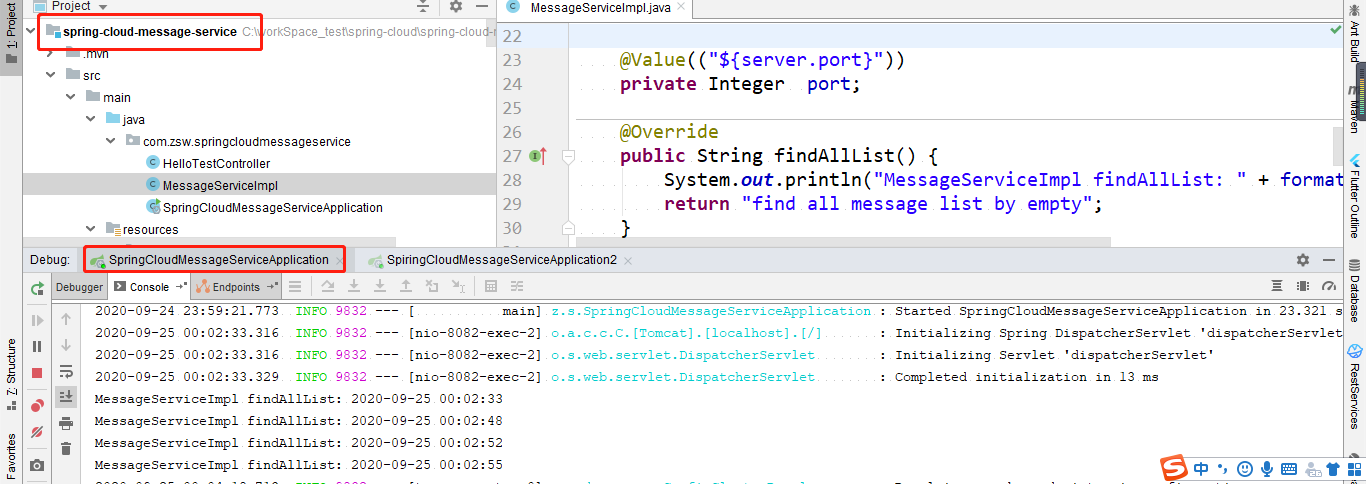Collapse all in Project panel
Viewport: 1366px width, 484px height.
tap(424, 6)
